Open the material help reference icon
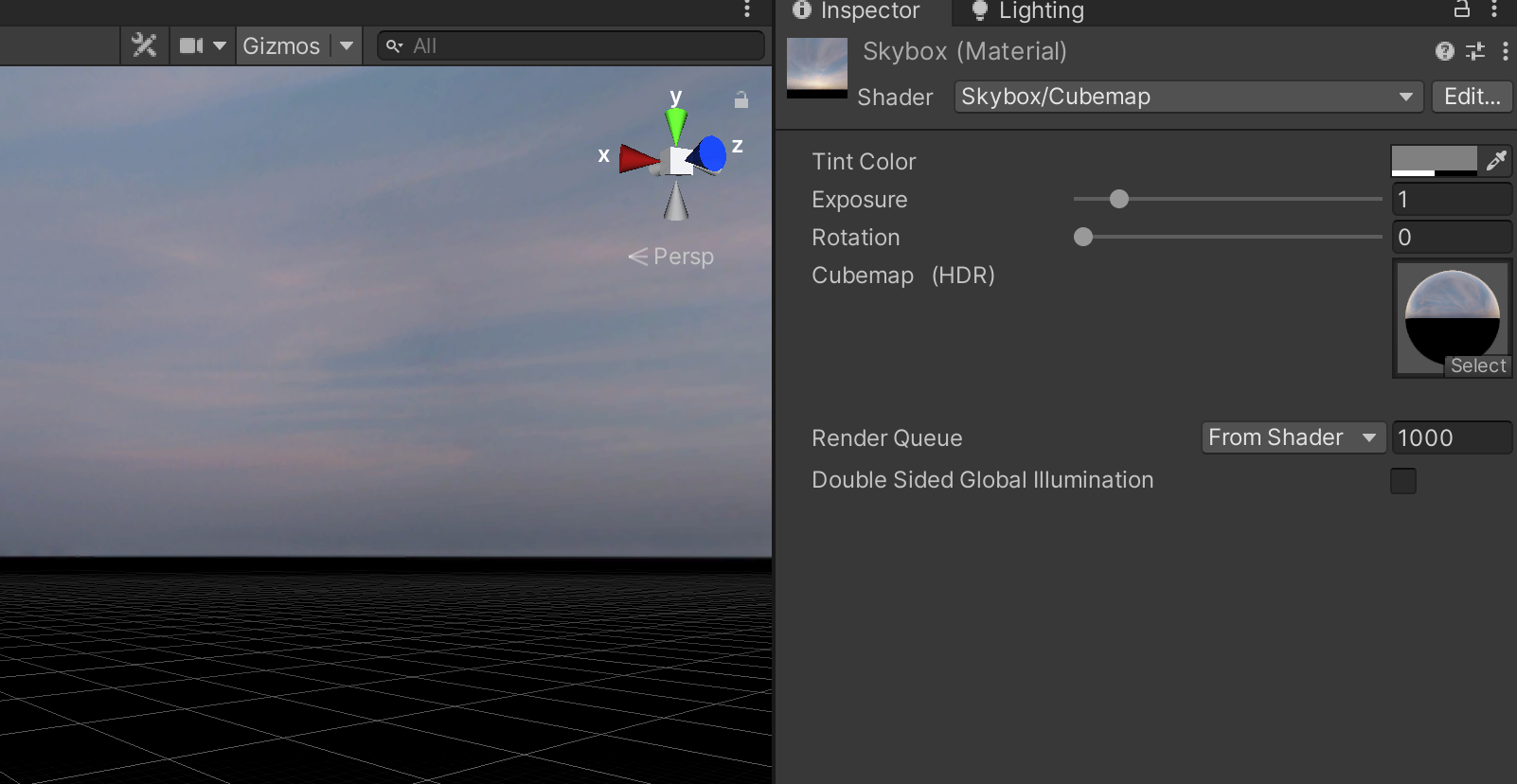This screenshot has height=784, width=1517. (1444, 51)
